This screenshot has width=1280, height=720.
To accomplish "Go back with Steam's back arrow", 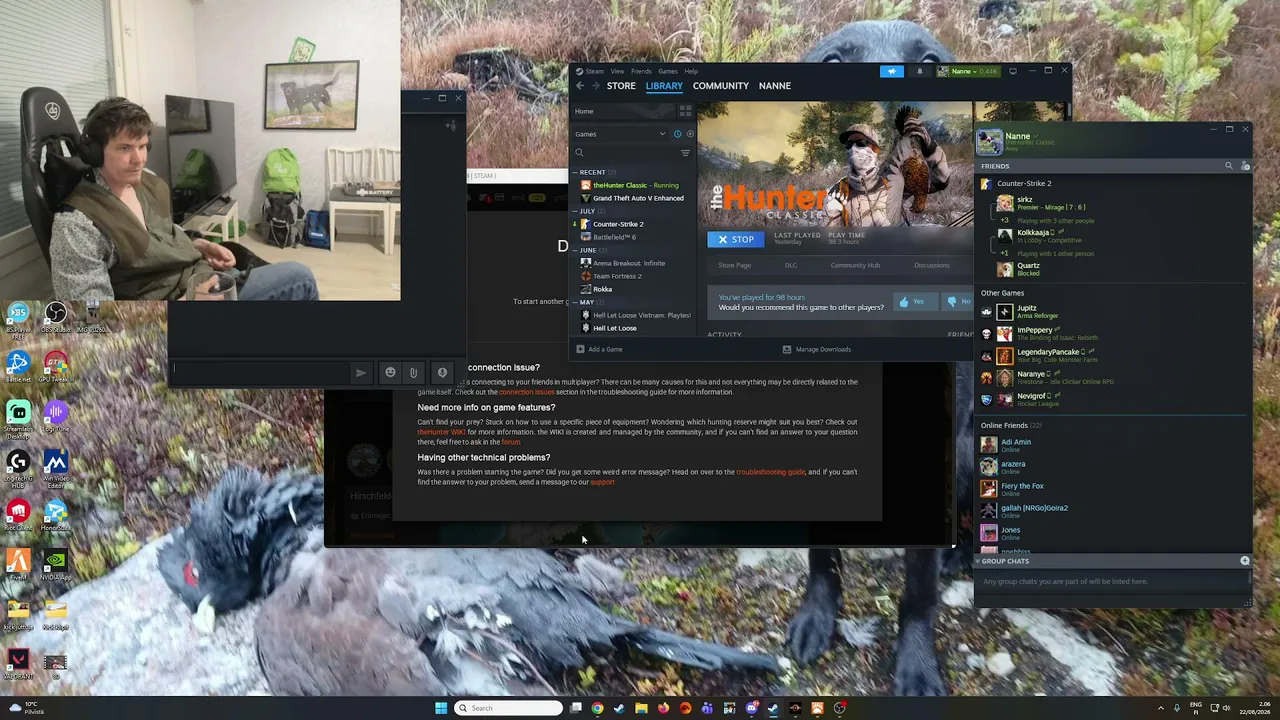I will pos(580,86).
